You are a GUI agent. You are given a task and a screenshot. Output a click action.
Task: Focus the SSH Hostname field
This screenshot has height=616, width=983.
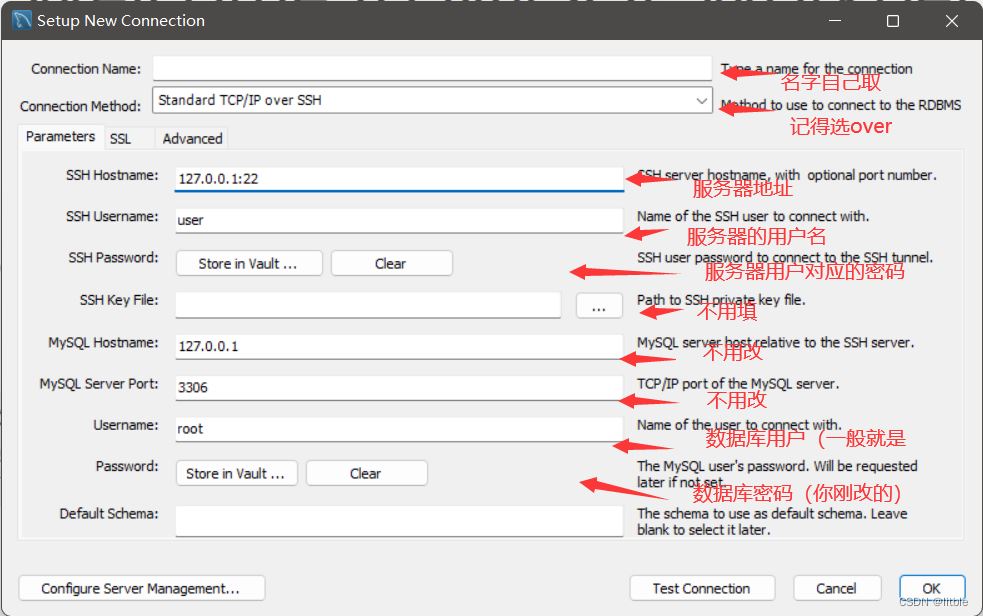pos(399,179)
